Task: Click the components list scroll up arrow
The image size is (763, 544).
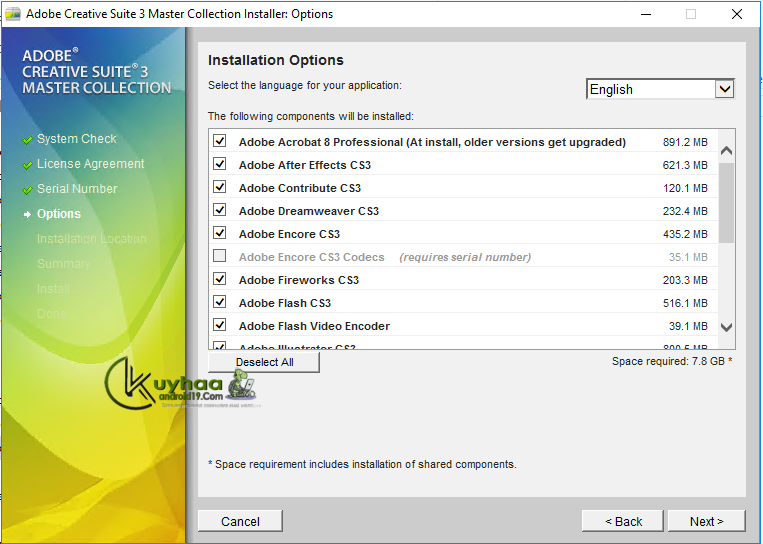Action: click(x=726, y=150)
